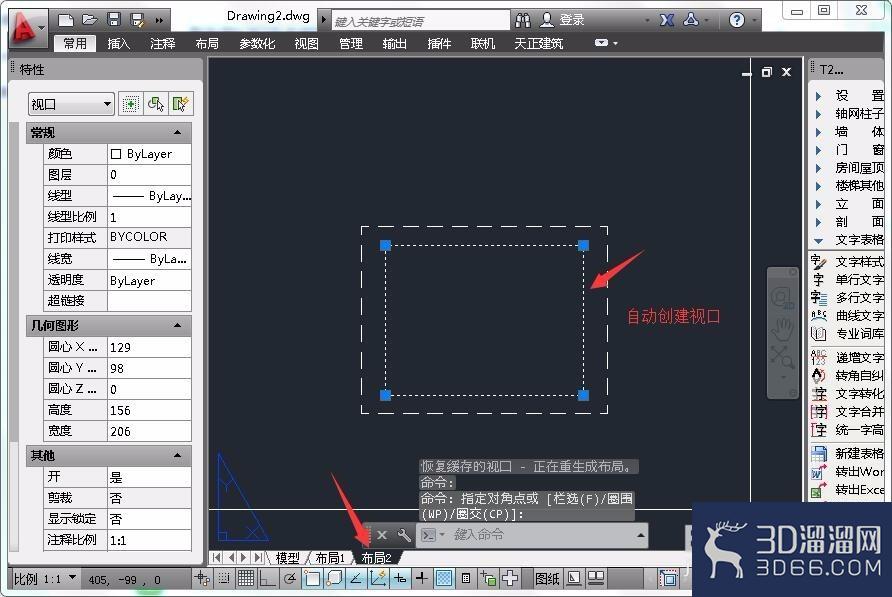Expand the Quick Access toolbar overflow arrows
This screenshot has width=892, height=597.
coord(159,21)
